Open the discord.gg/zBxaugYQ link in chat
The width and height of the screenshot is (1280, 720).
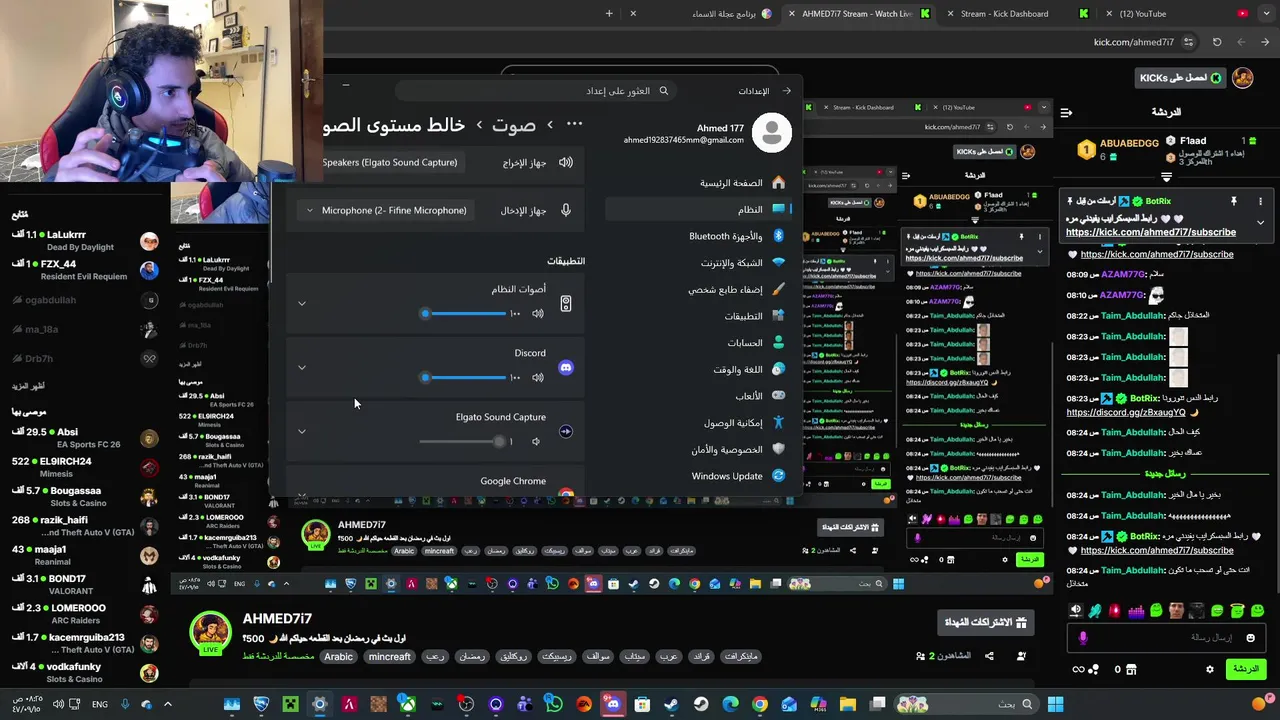1125,412
